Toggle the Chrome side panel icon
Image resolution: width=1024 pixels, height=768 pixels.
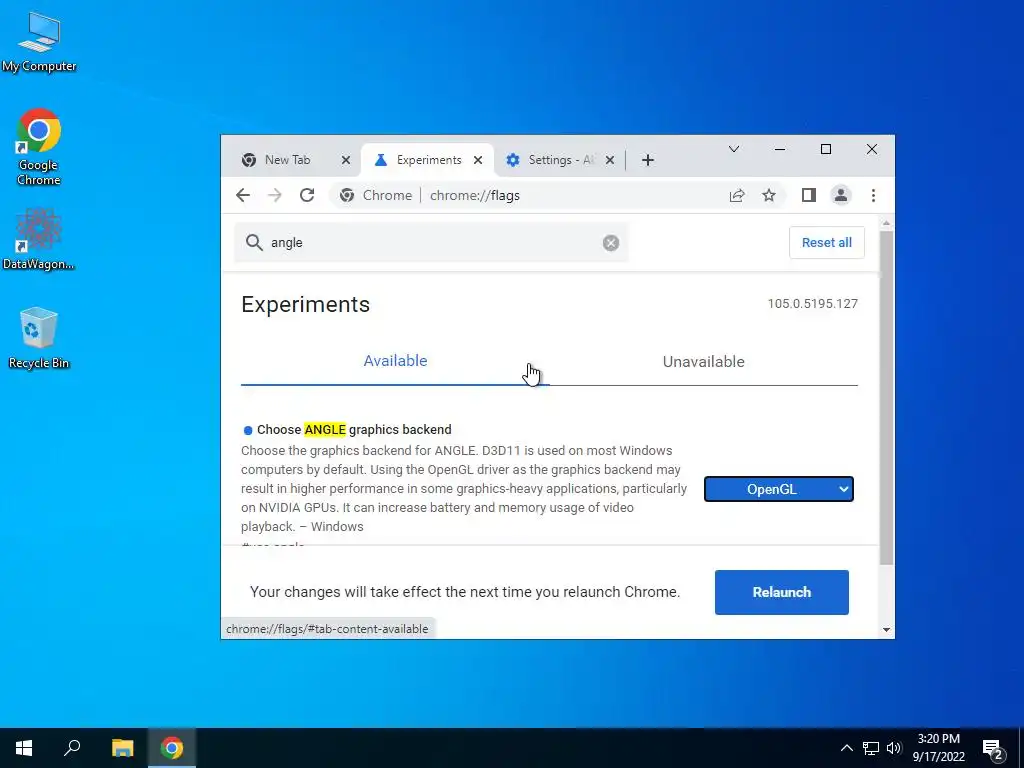[808, 195]
